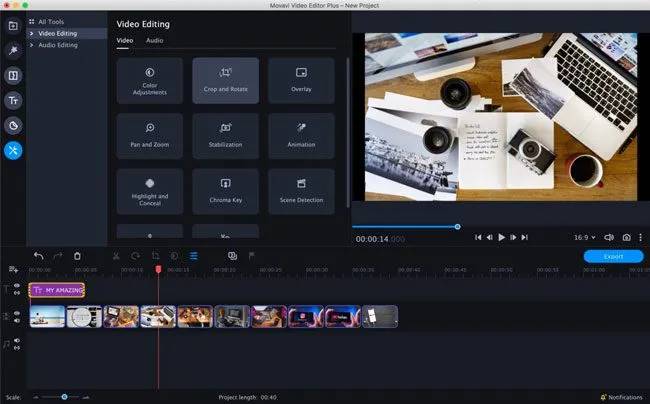Image resolution: width=650 pixels, height=404 pixels.
Task: Click the Crop icon in timeline toolbar
Action: click(155, 256)
